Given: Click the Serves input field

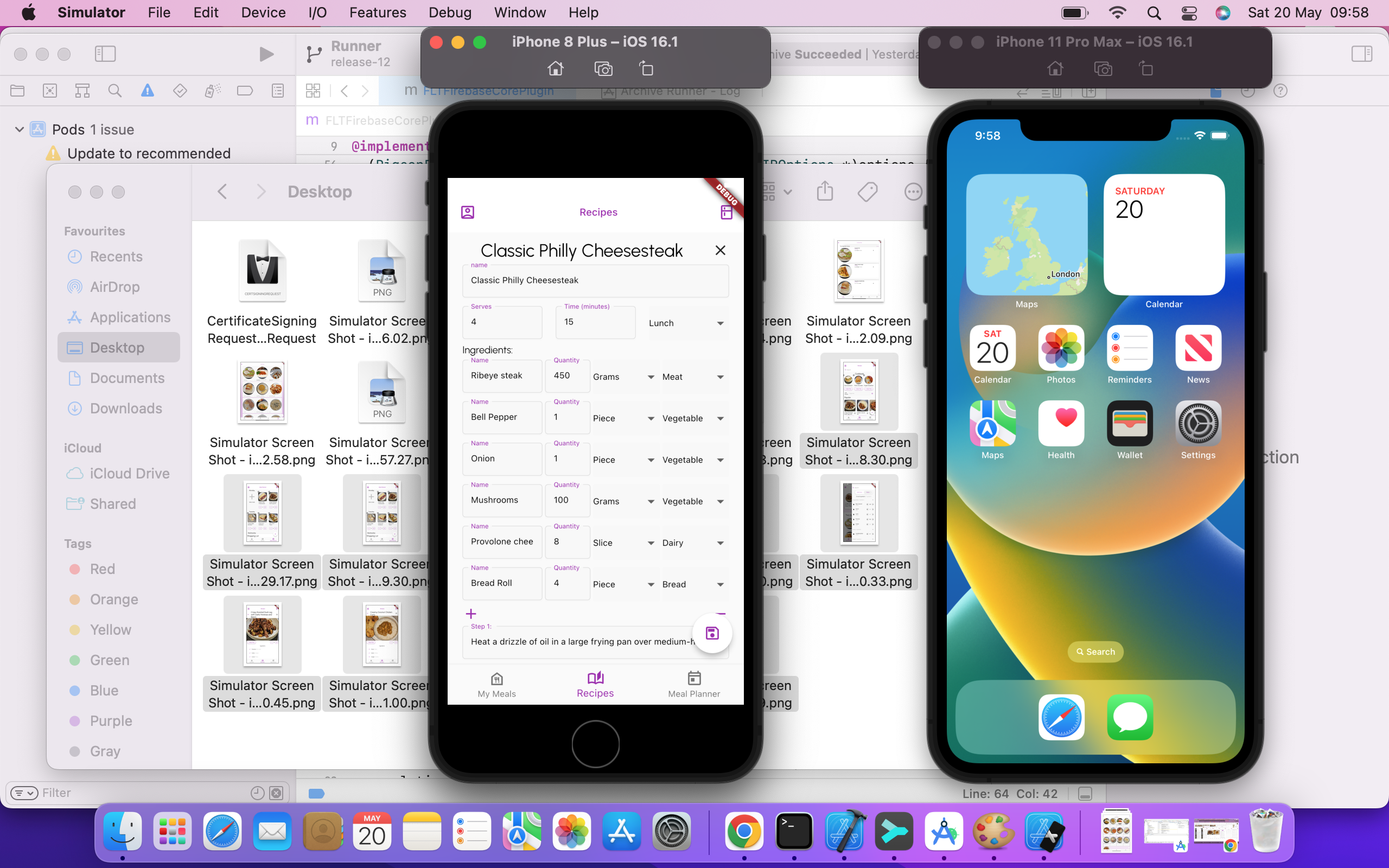Looking at the screenshot, I should coord(502,322).
